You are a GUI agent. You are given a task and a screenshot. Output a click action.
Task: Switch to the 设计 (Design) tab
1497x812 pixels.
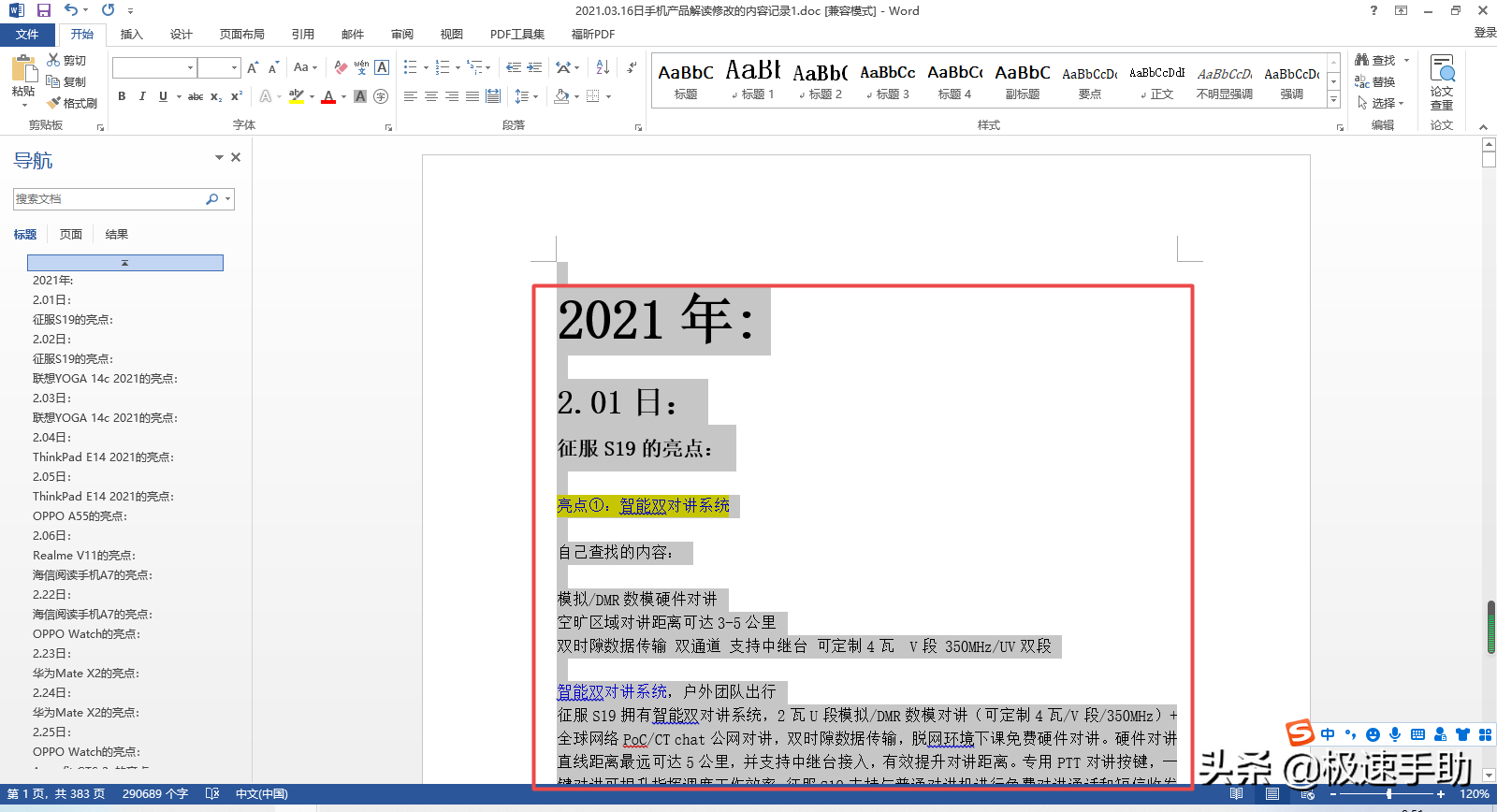[x=181, y=34]
